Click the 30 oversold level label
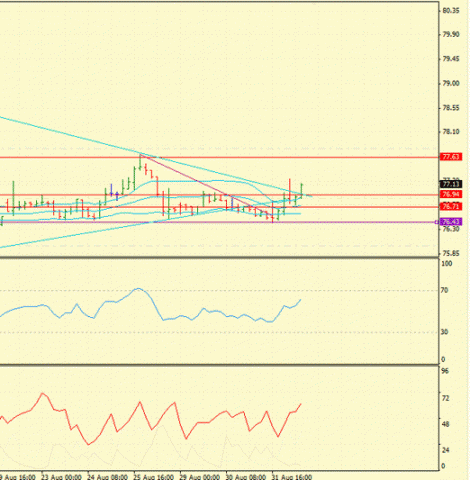The image size is (470, 480). [x=444, y=332]
